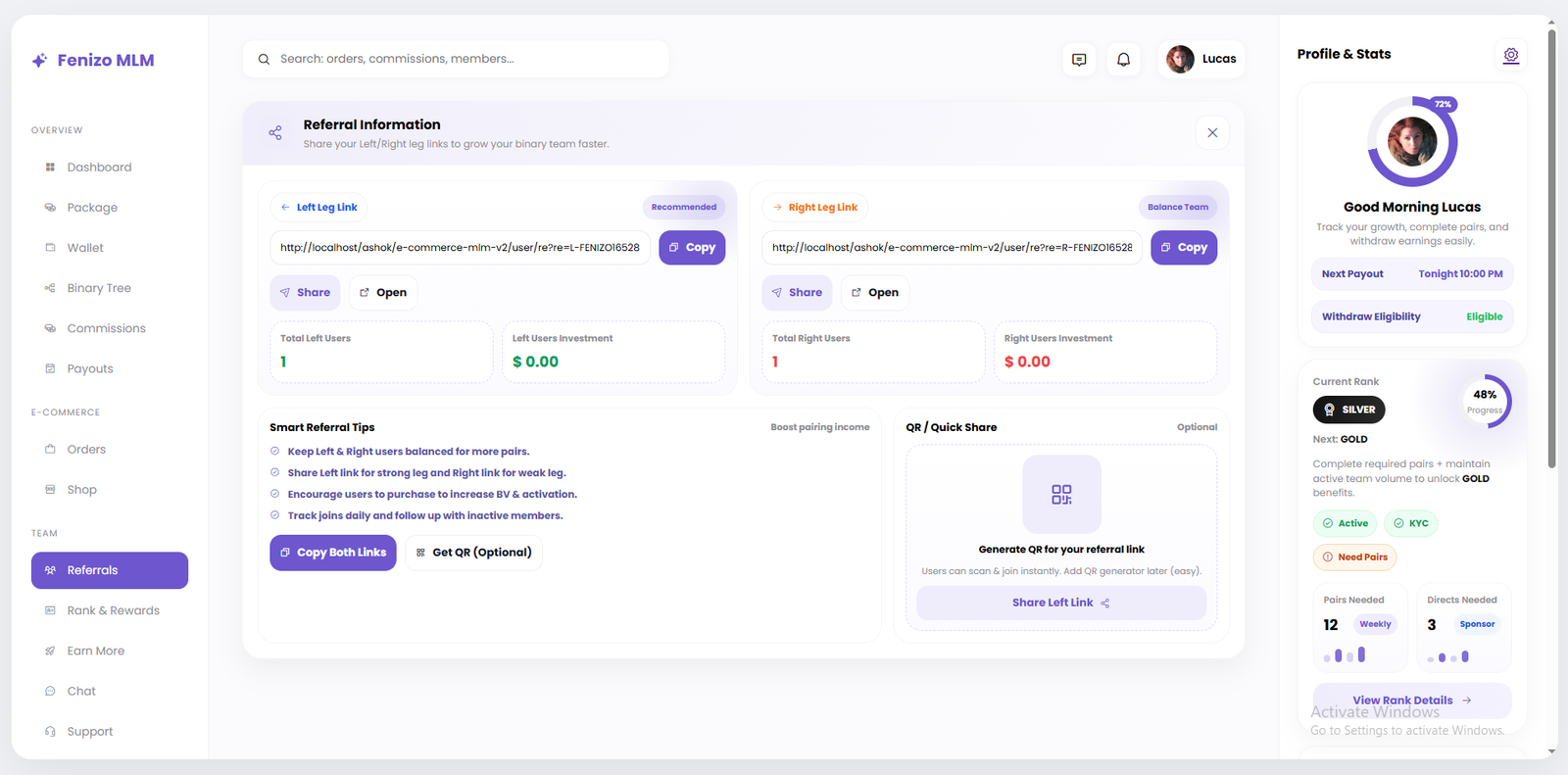Open Binary Tree in the sidebar
The width and height of the screenshot is (1568, 775).
(99, 288)
